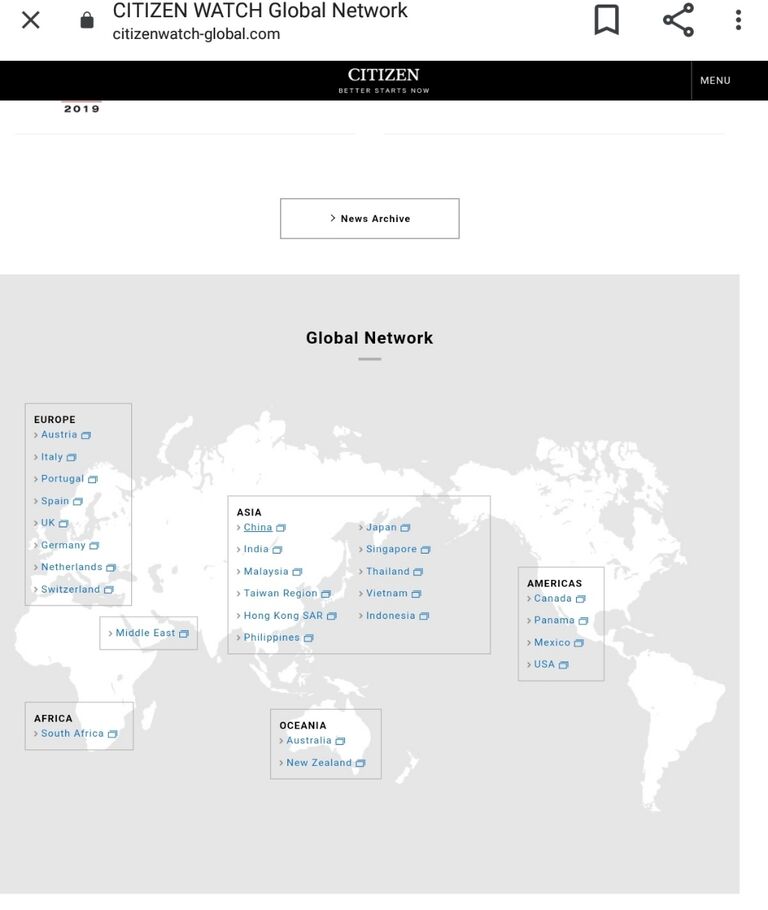This screenshot has height=910, width=768.
Task: Visit the Japan link
Action: (x=381, y=528)
